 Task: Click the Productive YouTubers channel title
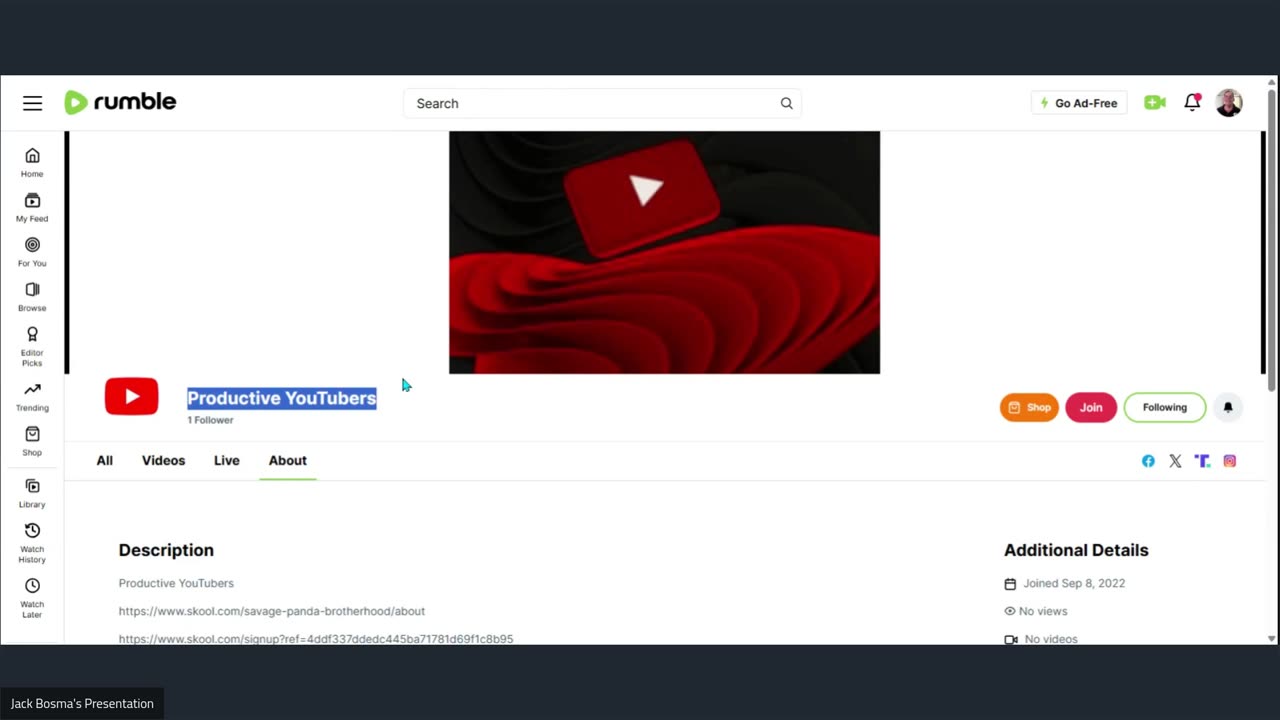click(x=282, y=398)
